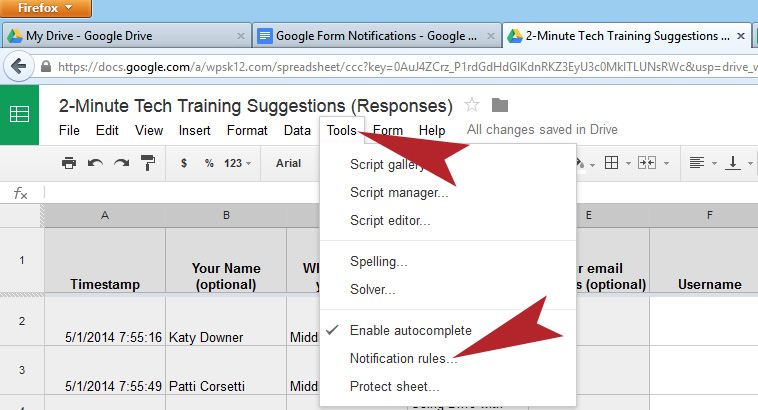
Task: Click the browser URL address bar
Action: tap(406, 67)
